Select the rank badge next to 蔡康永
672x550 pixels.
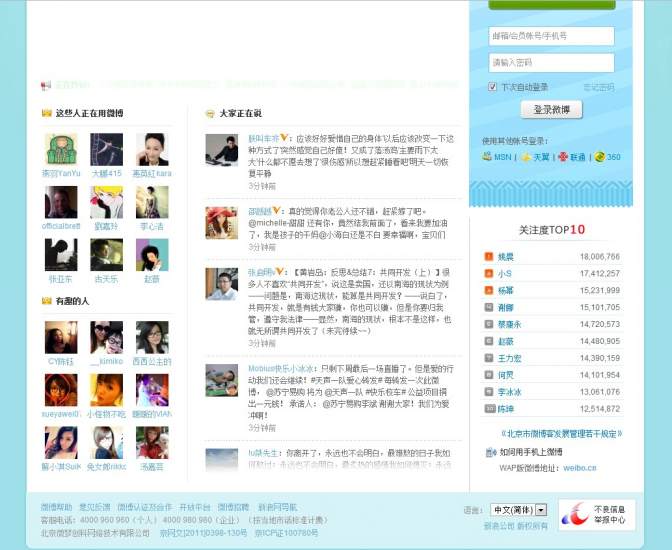pos(489,324)
